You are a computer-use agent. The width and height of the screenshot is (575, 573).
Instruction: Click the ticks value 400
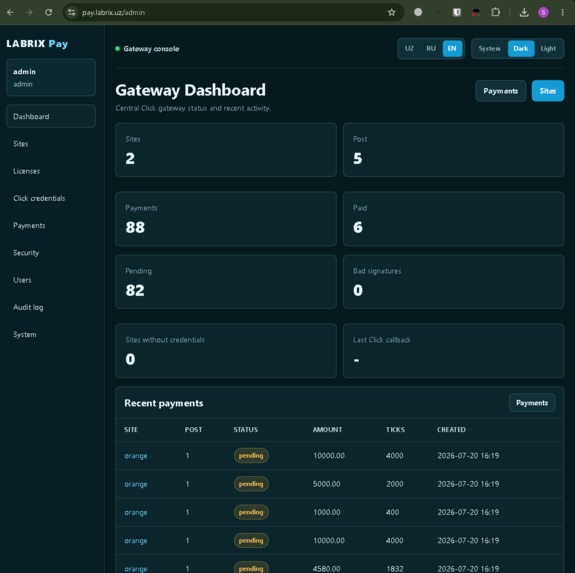point(392,512)
